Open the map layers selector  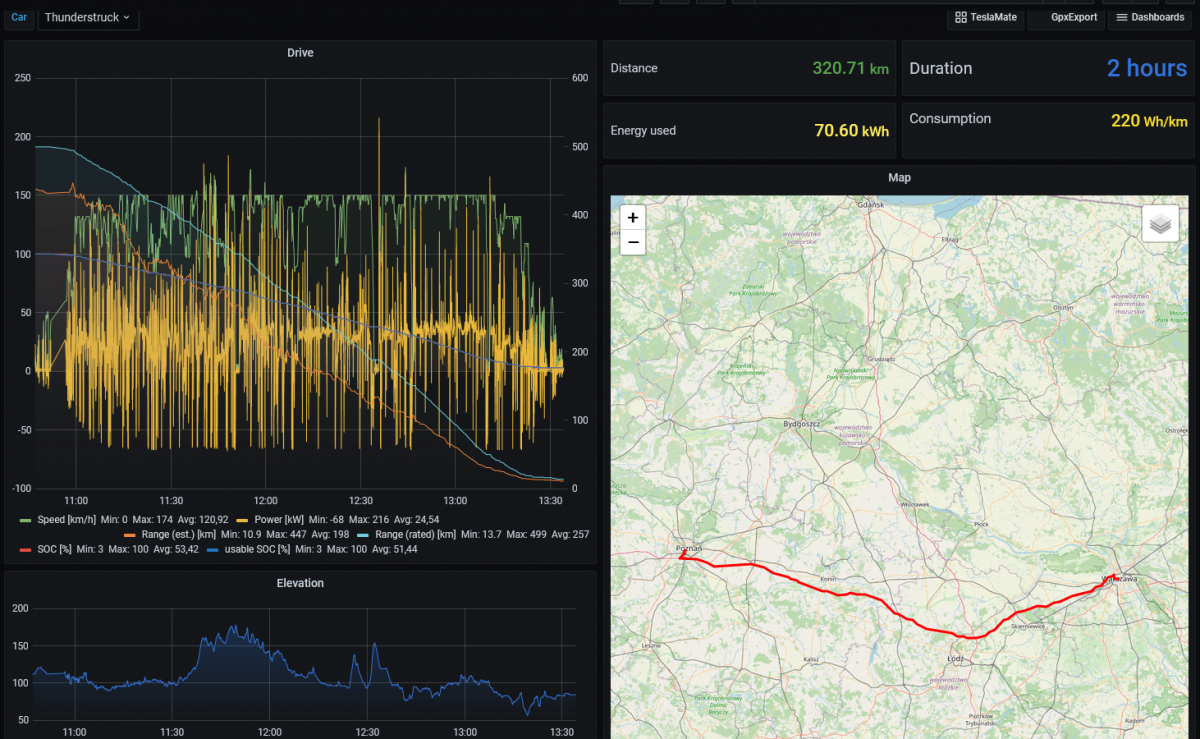[1160, 224]
